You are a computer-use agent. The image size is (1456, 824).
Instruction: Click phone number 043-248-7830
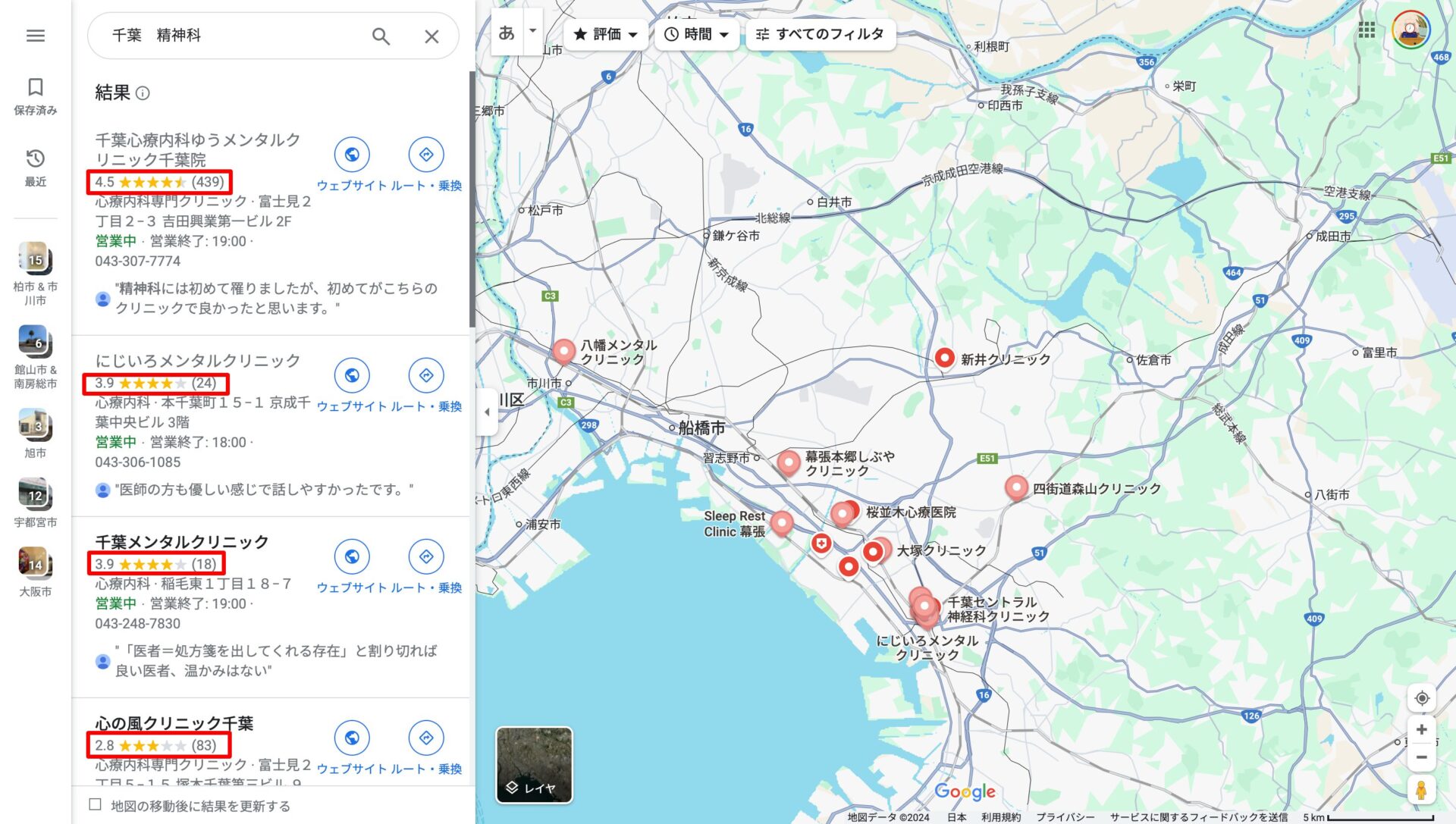coord(137,623)
